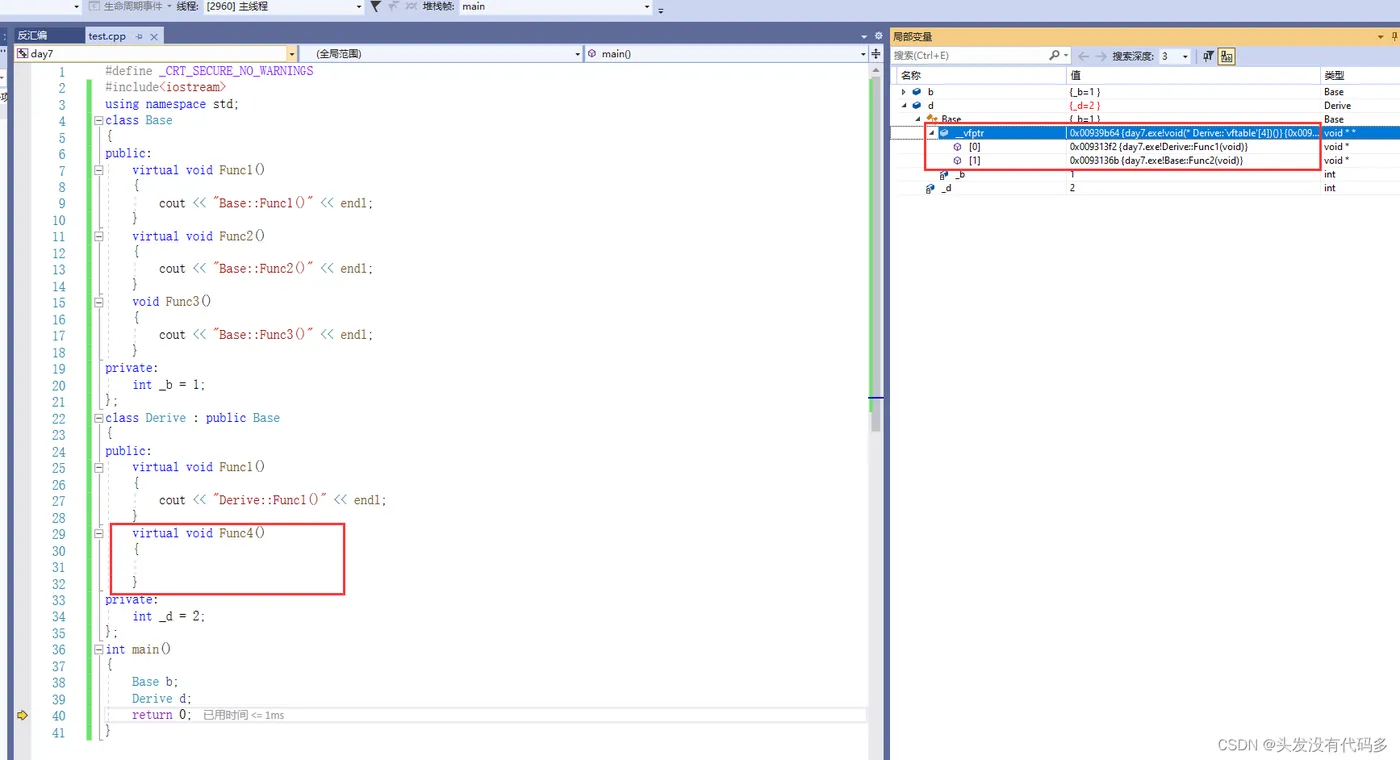This screenshot has width=1400, height=760.
Task: Click 'class Derive : public Base' line
Action: tap(192, 418)
